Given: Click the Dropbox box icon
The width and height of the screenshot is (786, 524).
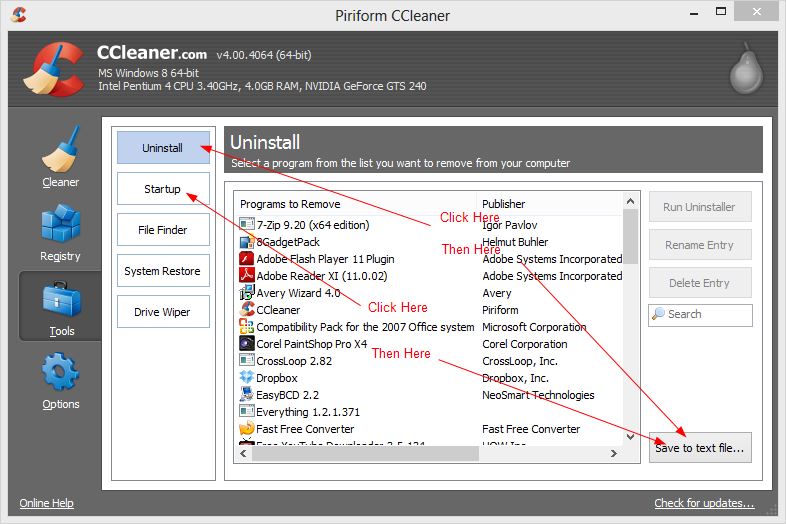Looking at the screenshot, I should [247, 377].
